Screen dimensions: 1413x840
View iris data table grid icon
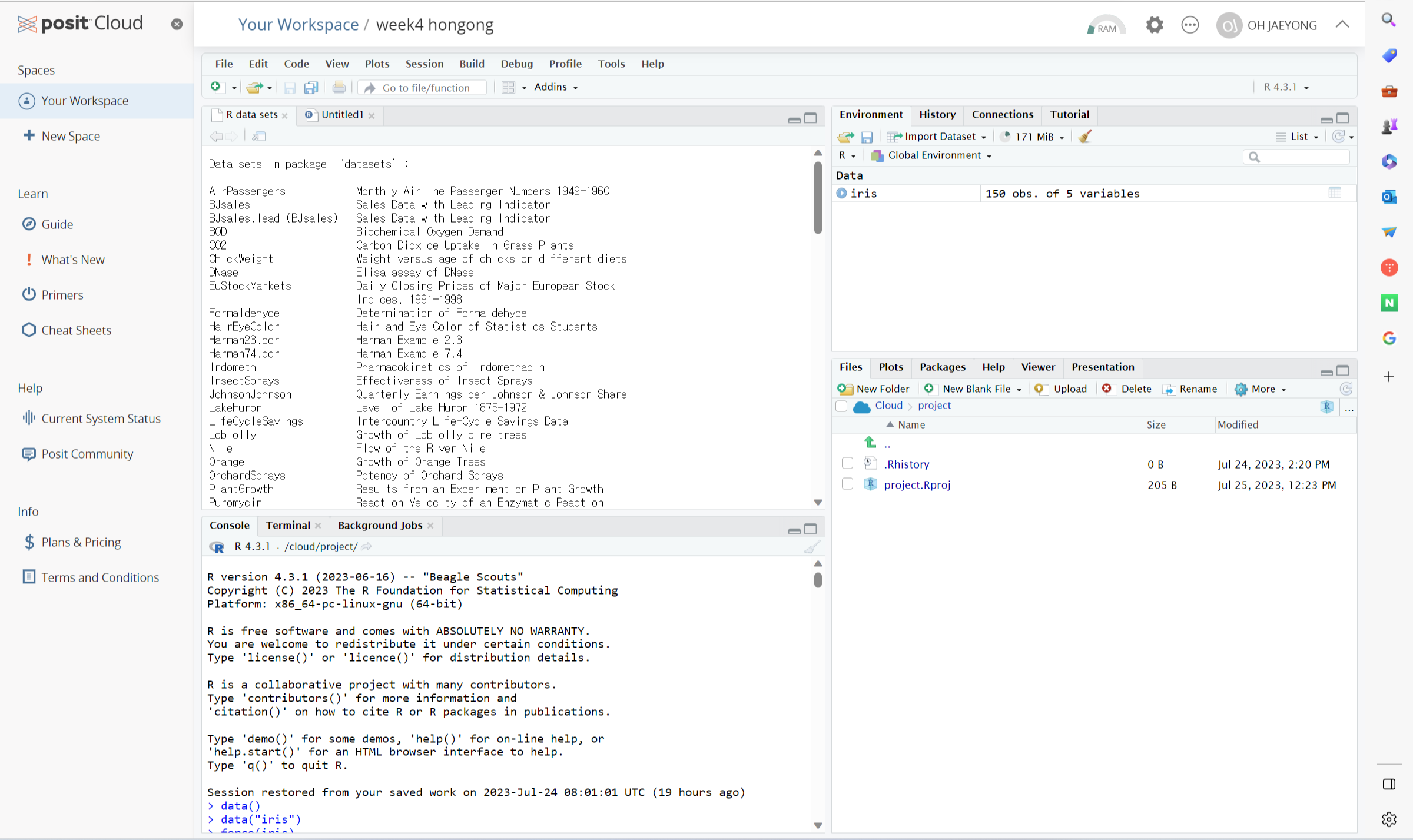point(1335,193)
